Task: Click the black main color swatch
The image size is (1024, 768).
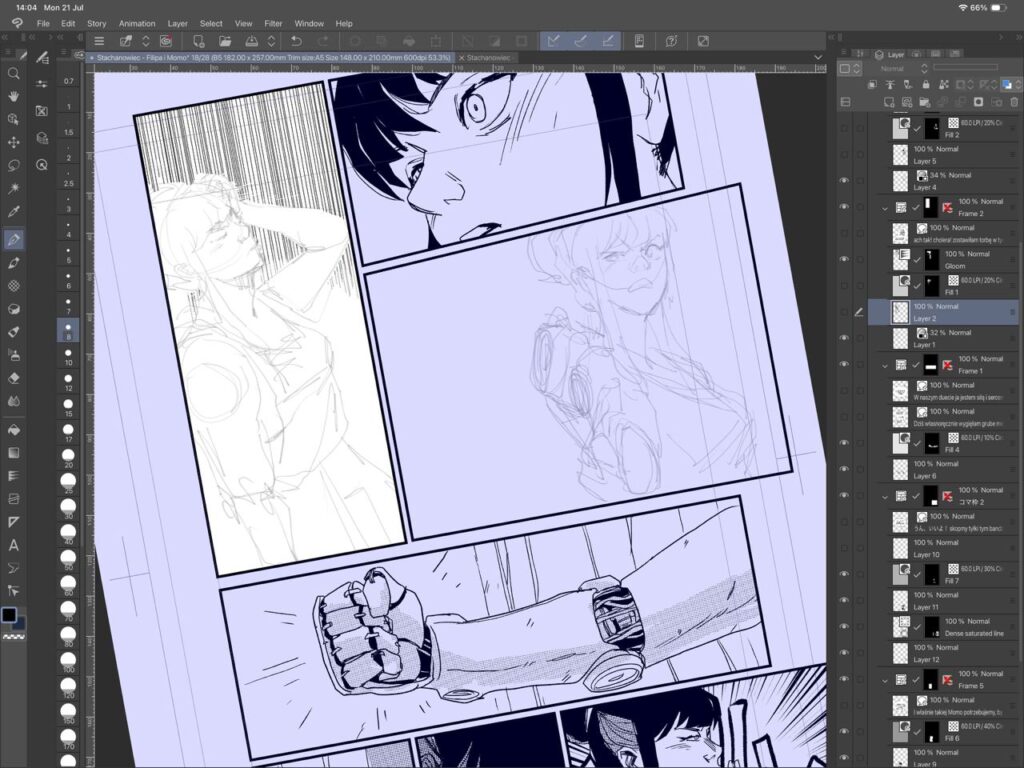Action: [x=9, y=614]
